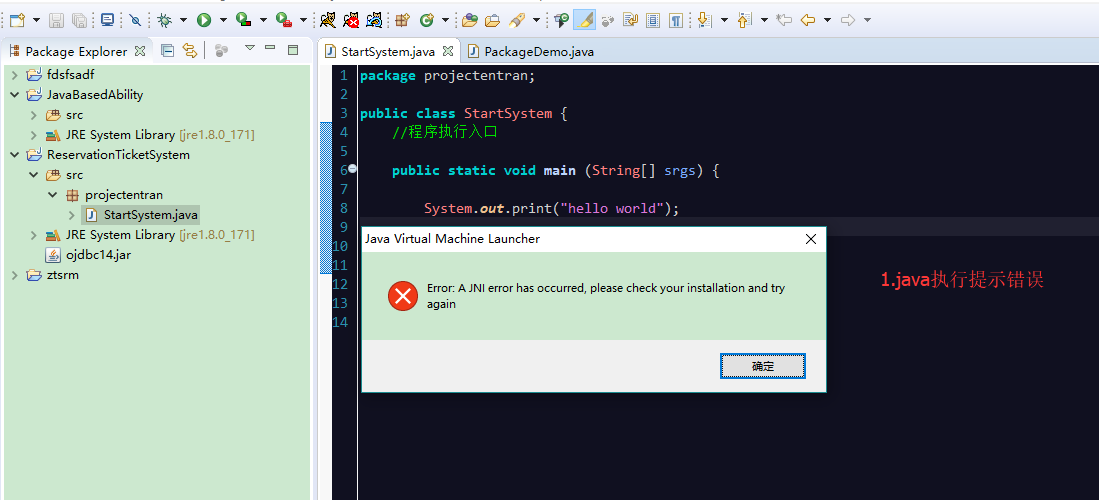This screenshot has height=500, width=1099.
Task: Click Collapse All in Package Explorer
Action: click(x=167, y=50)
